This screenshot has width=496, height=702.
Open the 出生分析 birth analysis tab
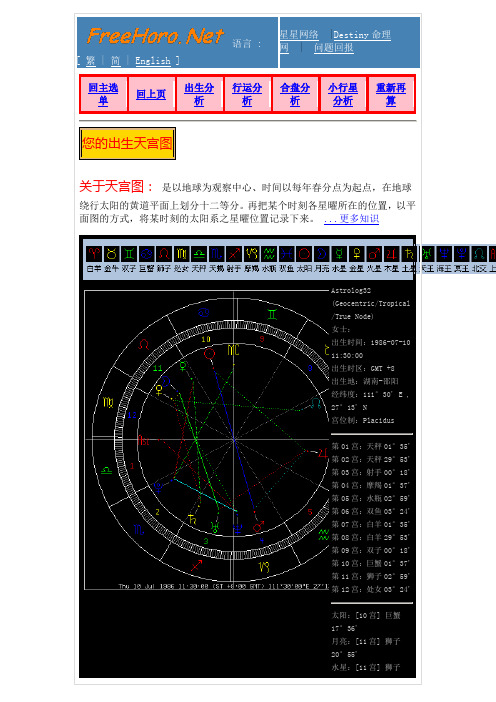click(x=199, y=94)
